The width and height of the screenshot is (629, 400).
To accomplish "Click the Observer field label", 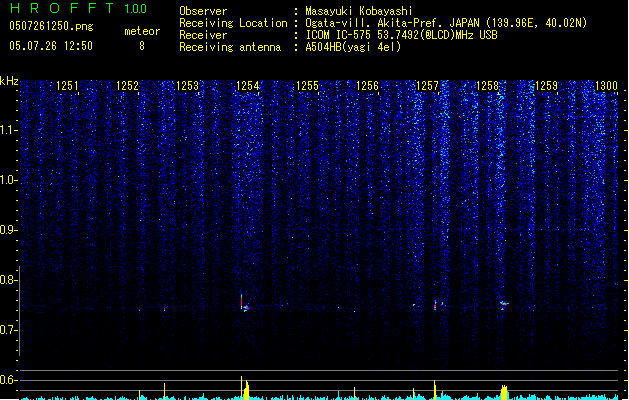I will pyautogui.click(x=203, y=11).
